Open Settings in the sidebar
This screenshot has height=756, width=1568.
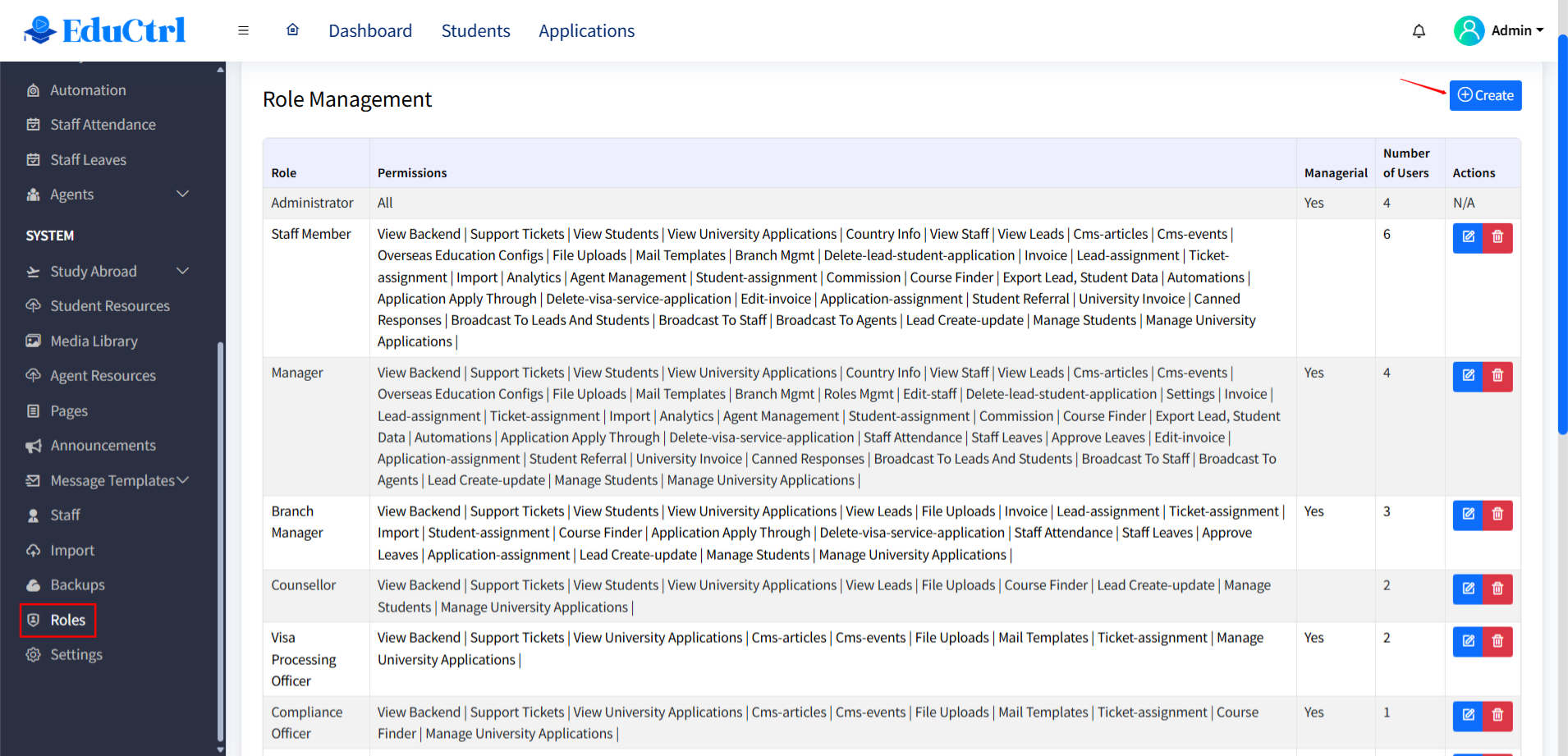tap(76, 655)
